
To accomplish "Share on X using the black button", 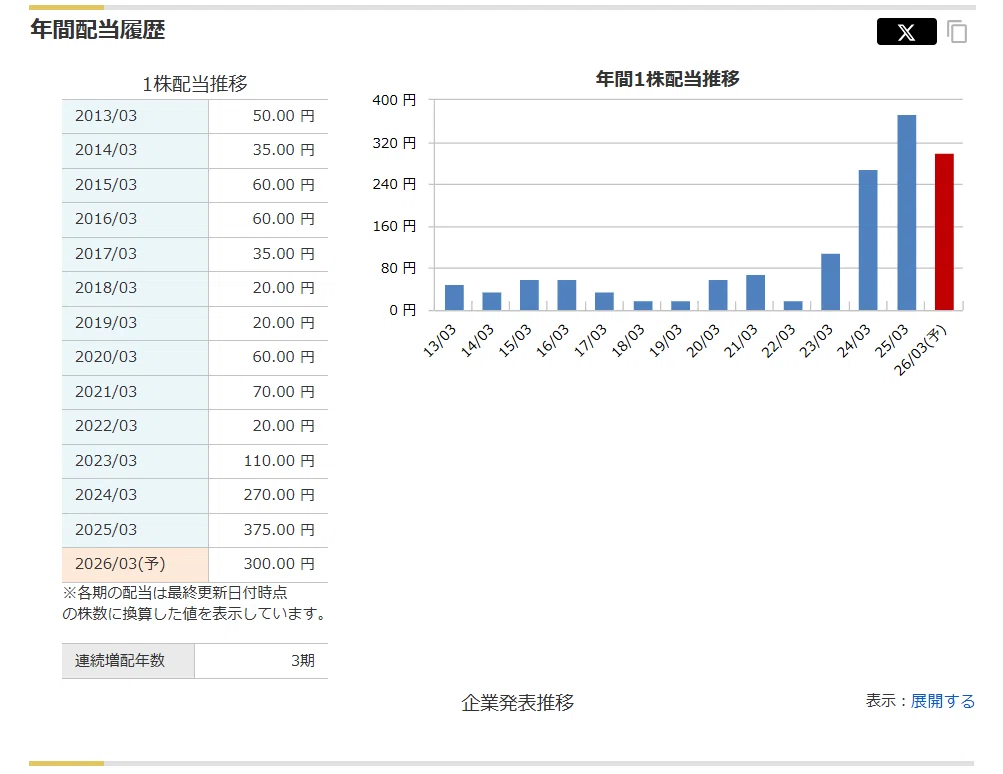I will pyautogui.click(x=906, y=31).
